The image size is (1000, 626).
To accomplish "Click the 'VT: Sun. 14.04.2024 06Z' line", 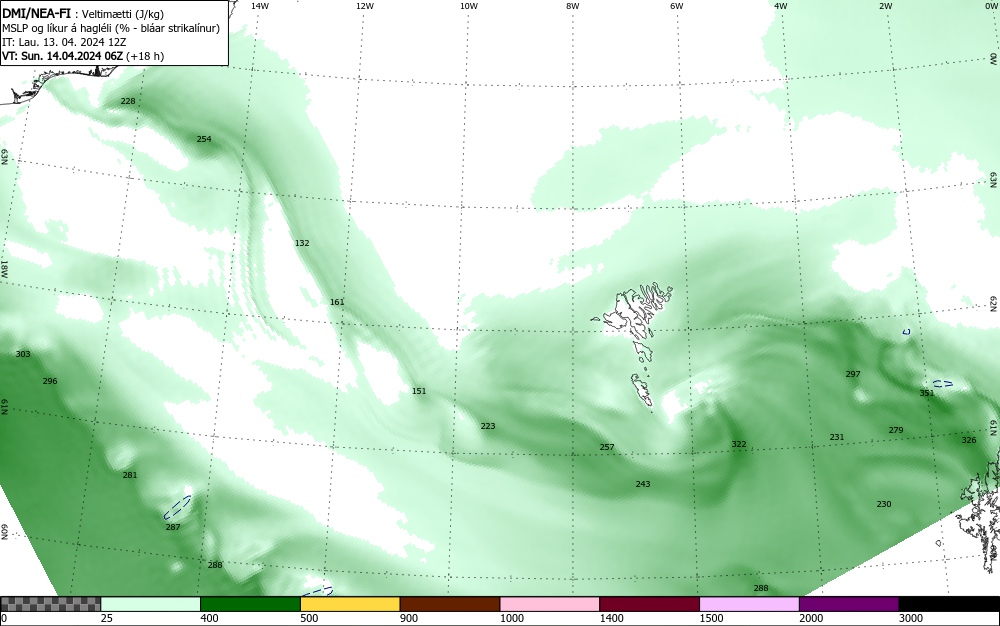I will [62, 56].
